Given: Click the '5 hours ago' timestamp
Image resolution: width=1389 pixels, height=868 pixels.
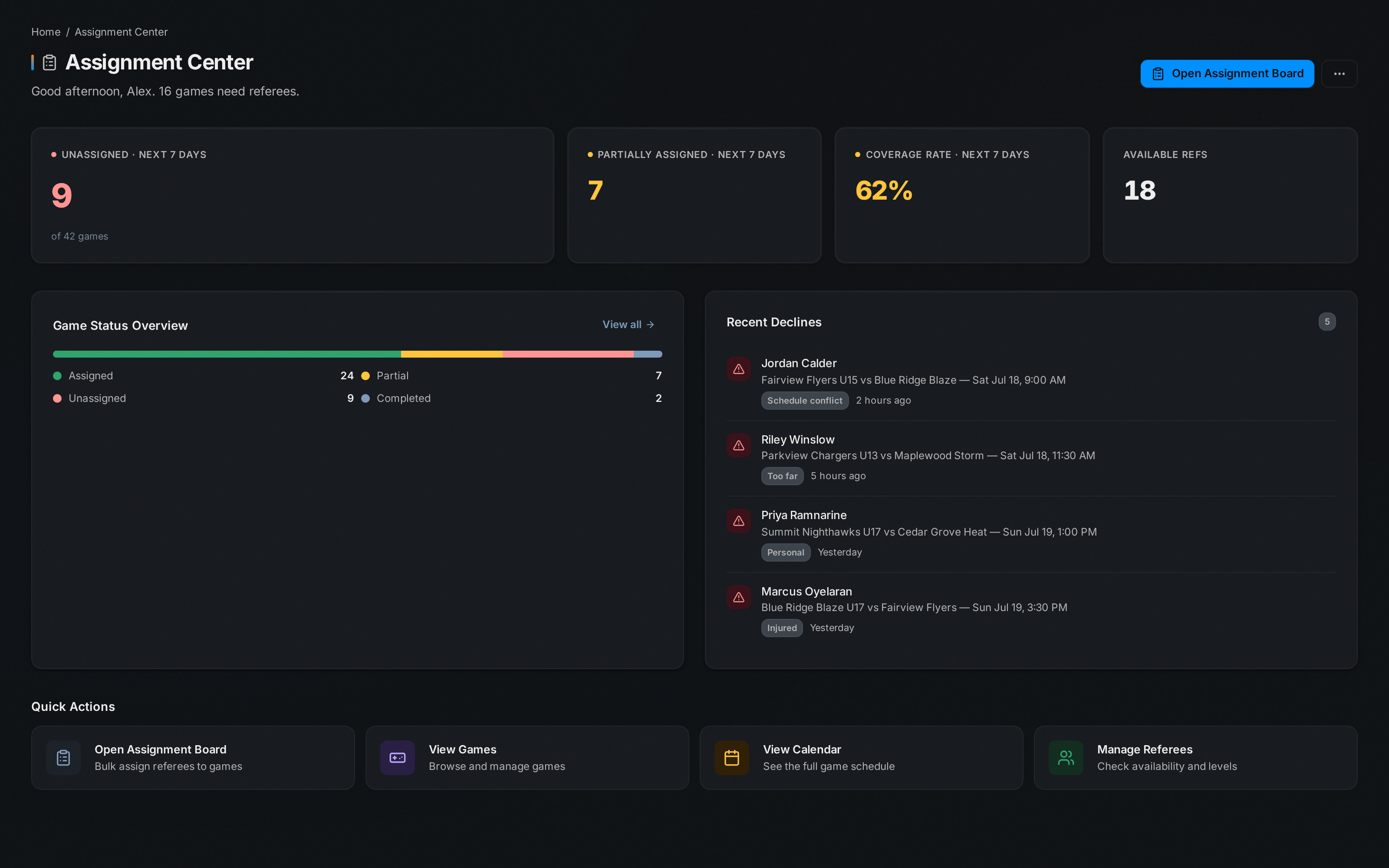Looking at the screenshot, I should [x=838, y=476].
